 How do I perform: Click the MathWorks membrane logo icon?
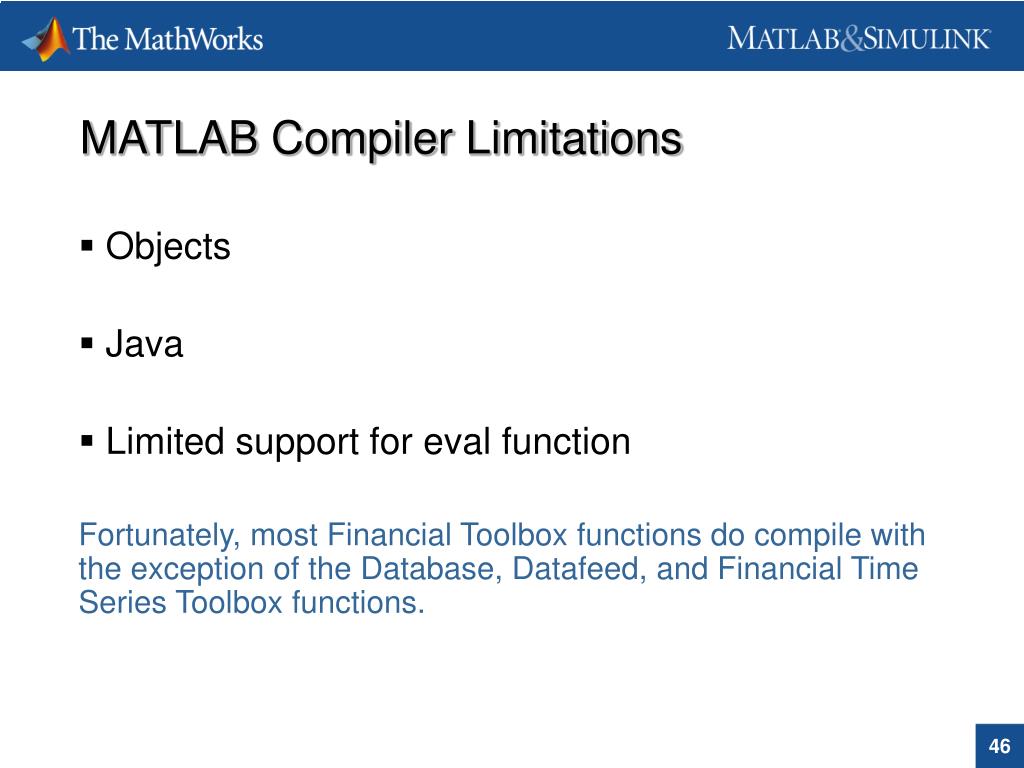coord(46,39)
